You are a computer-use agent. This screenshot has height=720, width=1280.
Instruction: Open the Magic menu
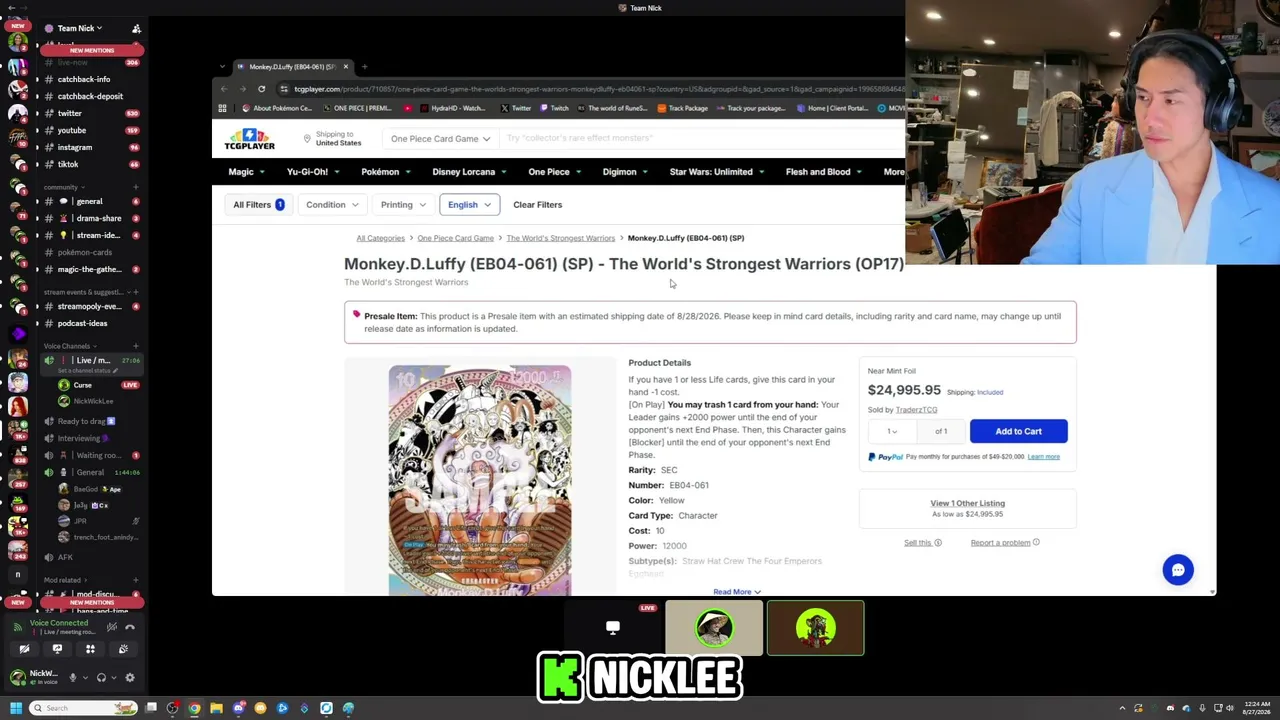(x=246, y=172)
